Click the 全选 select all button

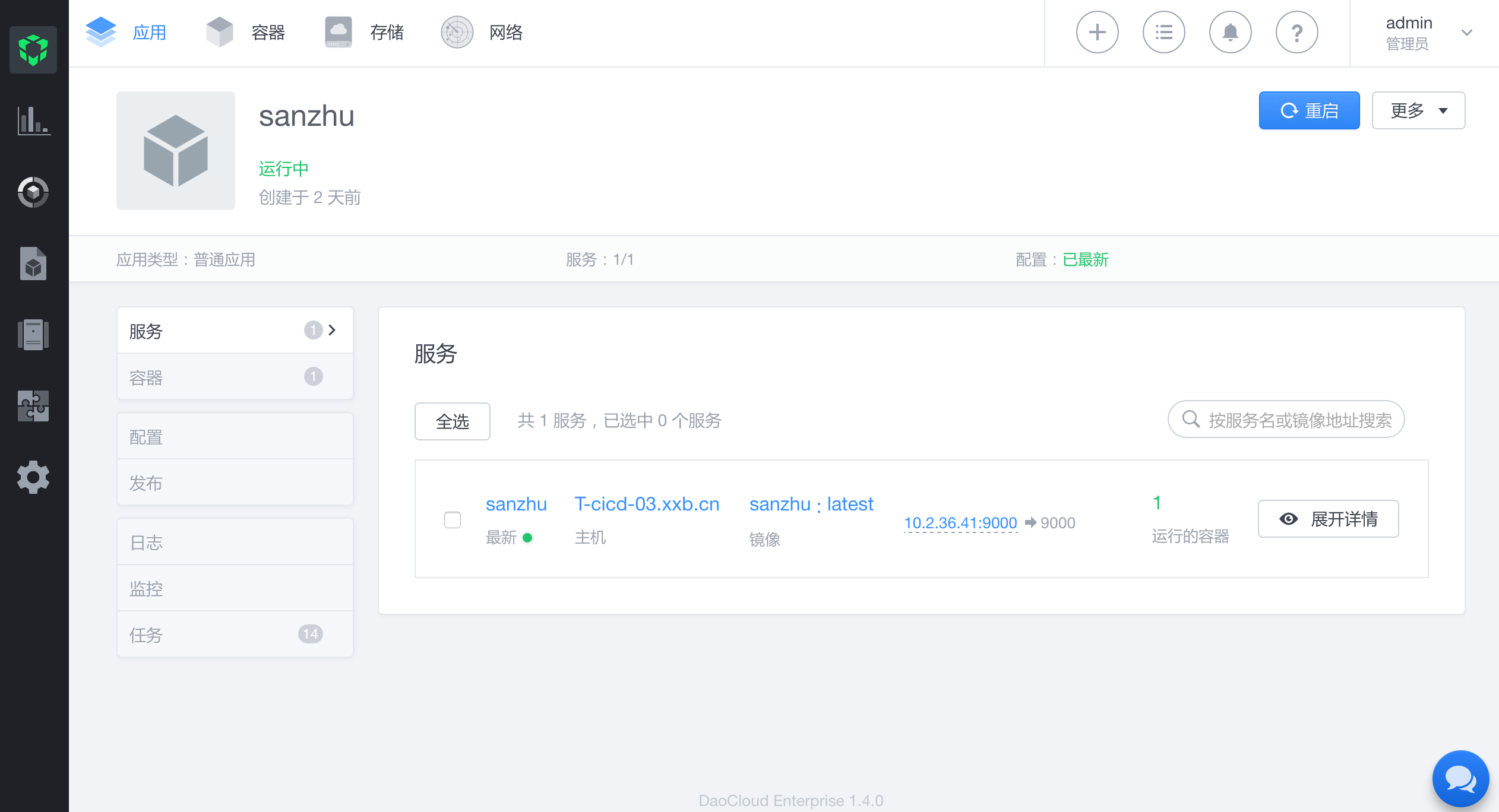[453, 421]
